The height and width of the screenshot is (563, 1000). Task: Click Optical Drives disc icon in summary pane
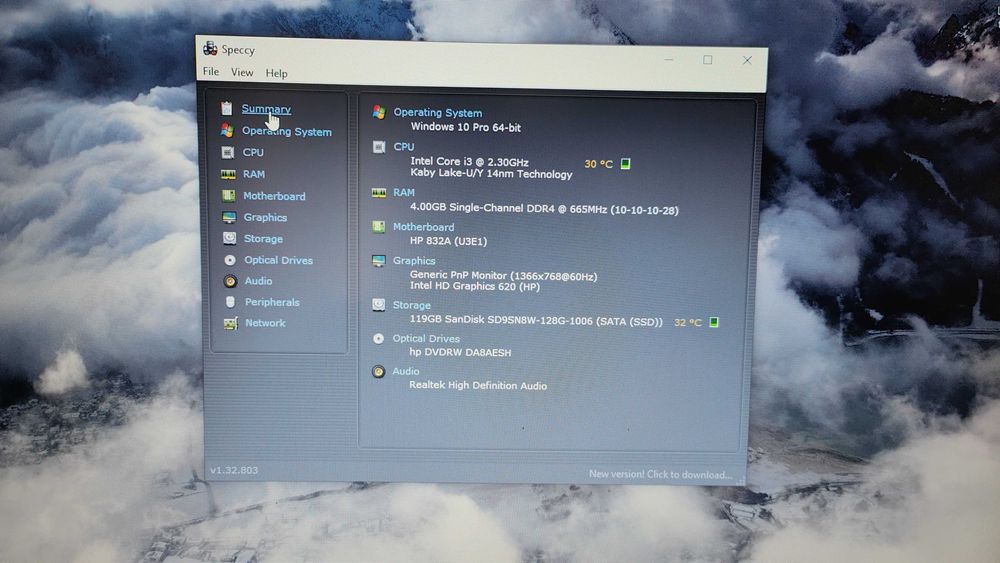click(x=379, y=339)
